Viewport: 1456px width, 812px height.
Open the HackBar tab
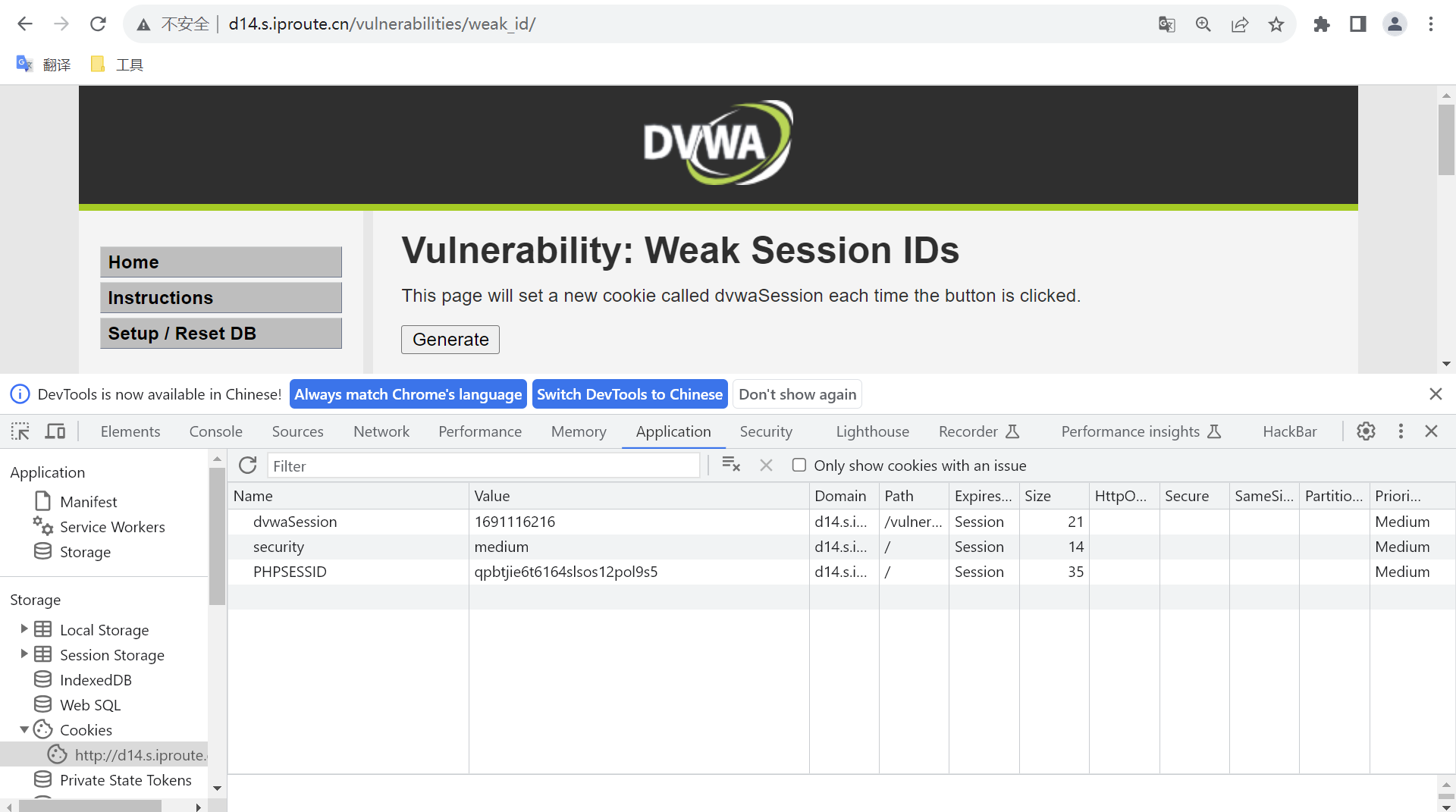1289,431
